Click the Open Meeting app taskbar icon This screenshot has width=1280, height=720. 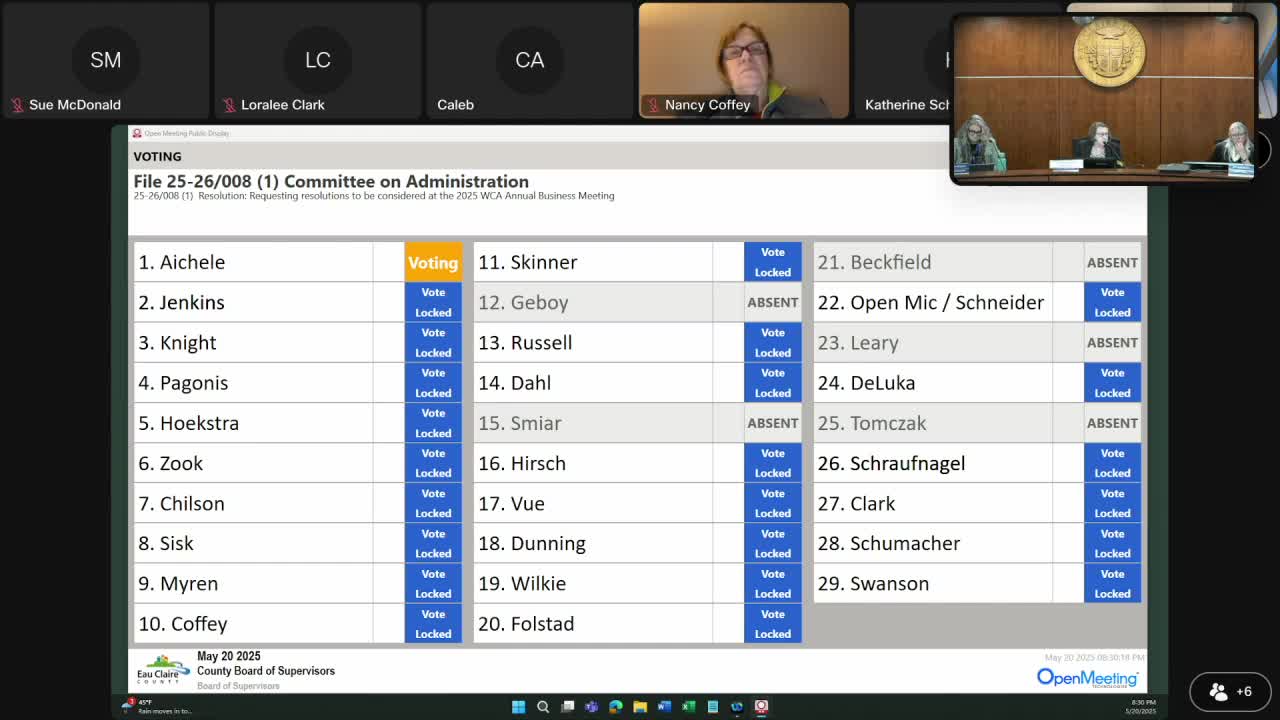(x=761, y=707)
